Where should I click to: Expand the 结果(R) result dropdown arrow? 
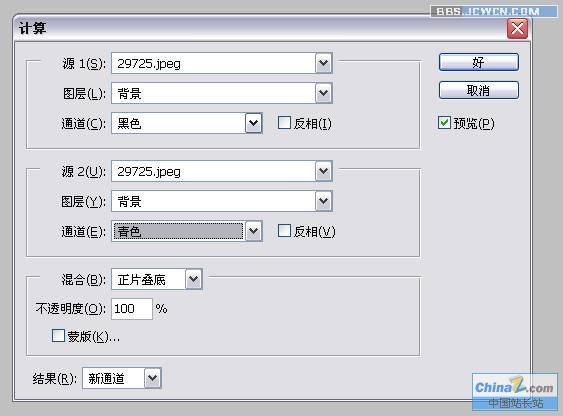point(153,378)
